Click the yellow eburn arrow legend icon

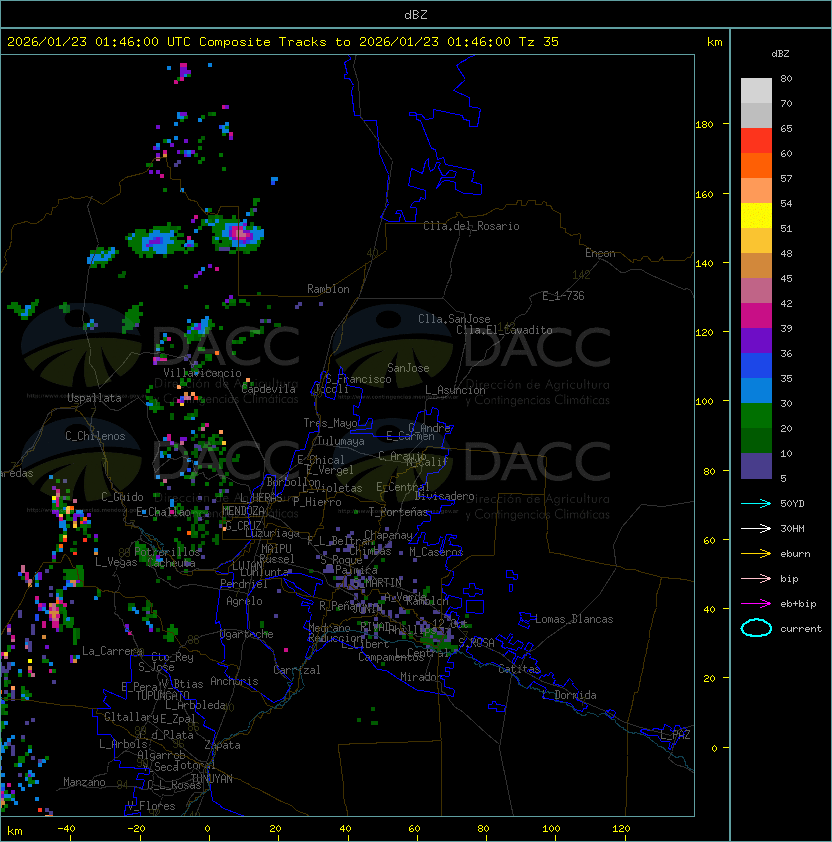pyautogui.click(x=756, y=554)
